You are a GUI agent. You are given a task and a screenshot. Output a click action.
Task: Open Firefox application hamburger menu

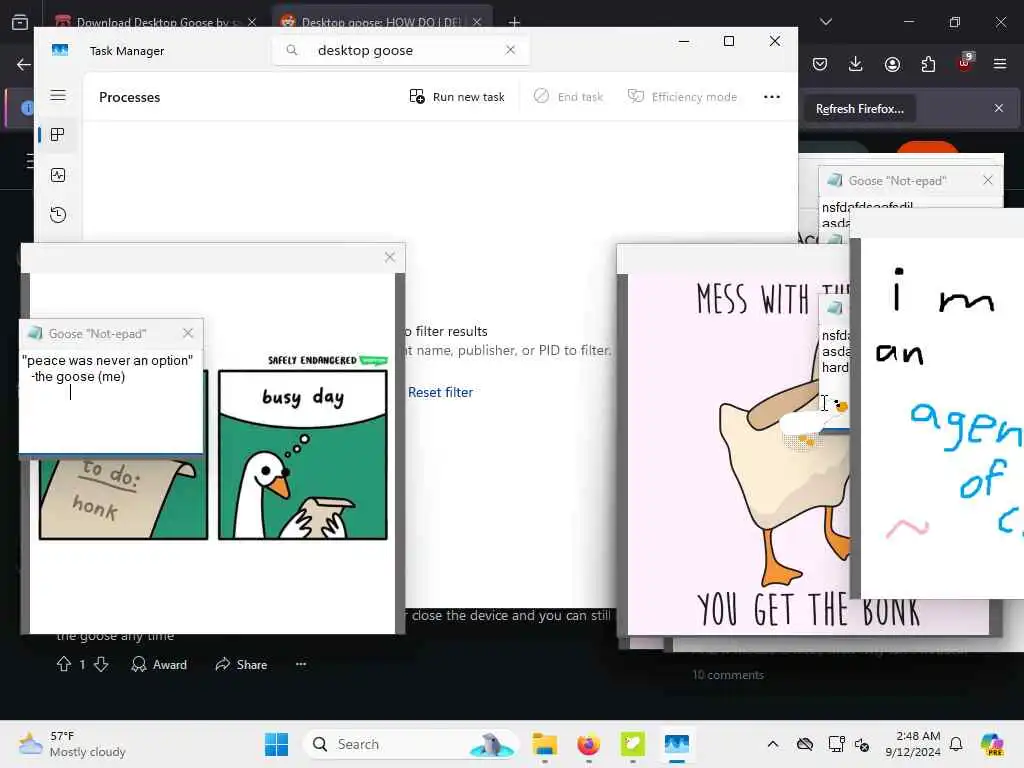tap(1000, 64)
